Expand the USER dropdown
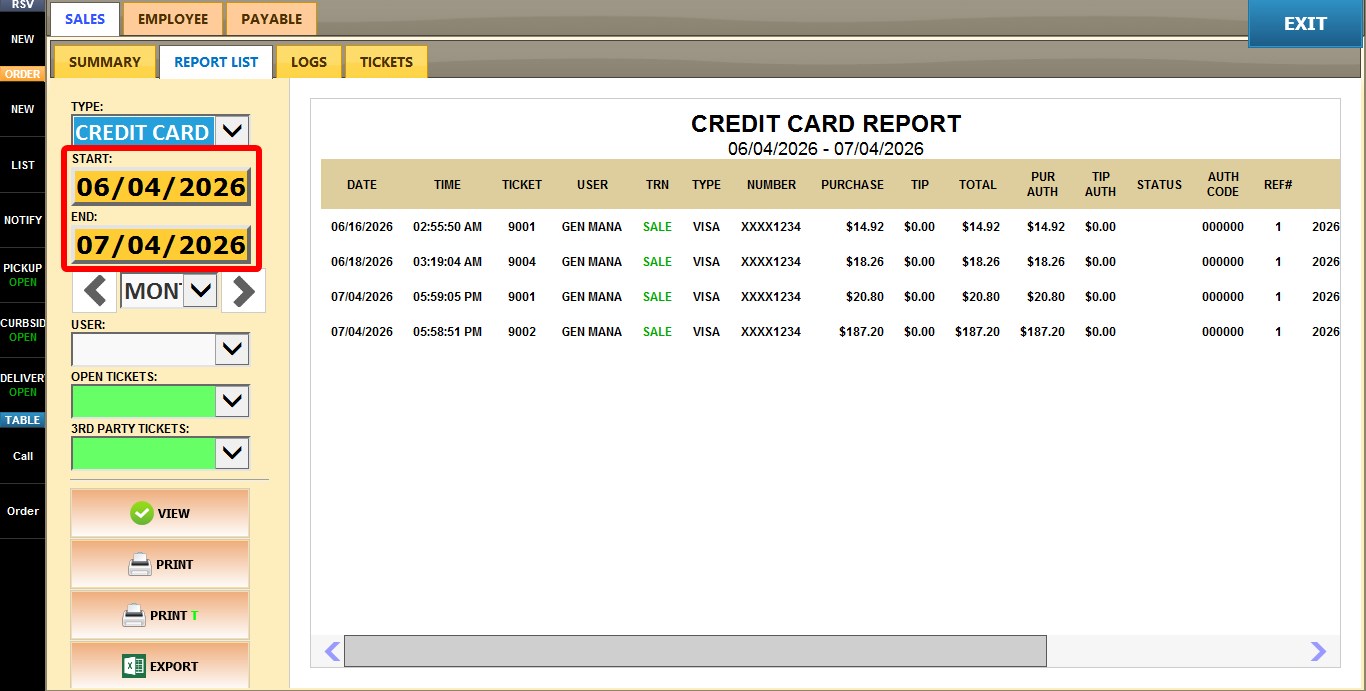The height and width of the screenshot is (691, 1366). pyautogui.click(x=232, y=349)
